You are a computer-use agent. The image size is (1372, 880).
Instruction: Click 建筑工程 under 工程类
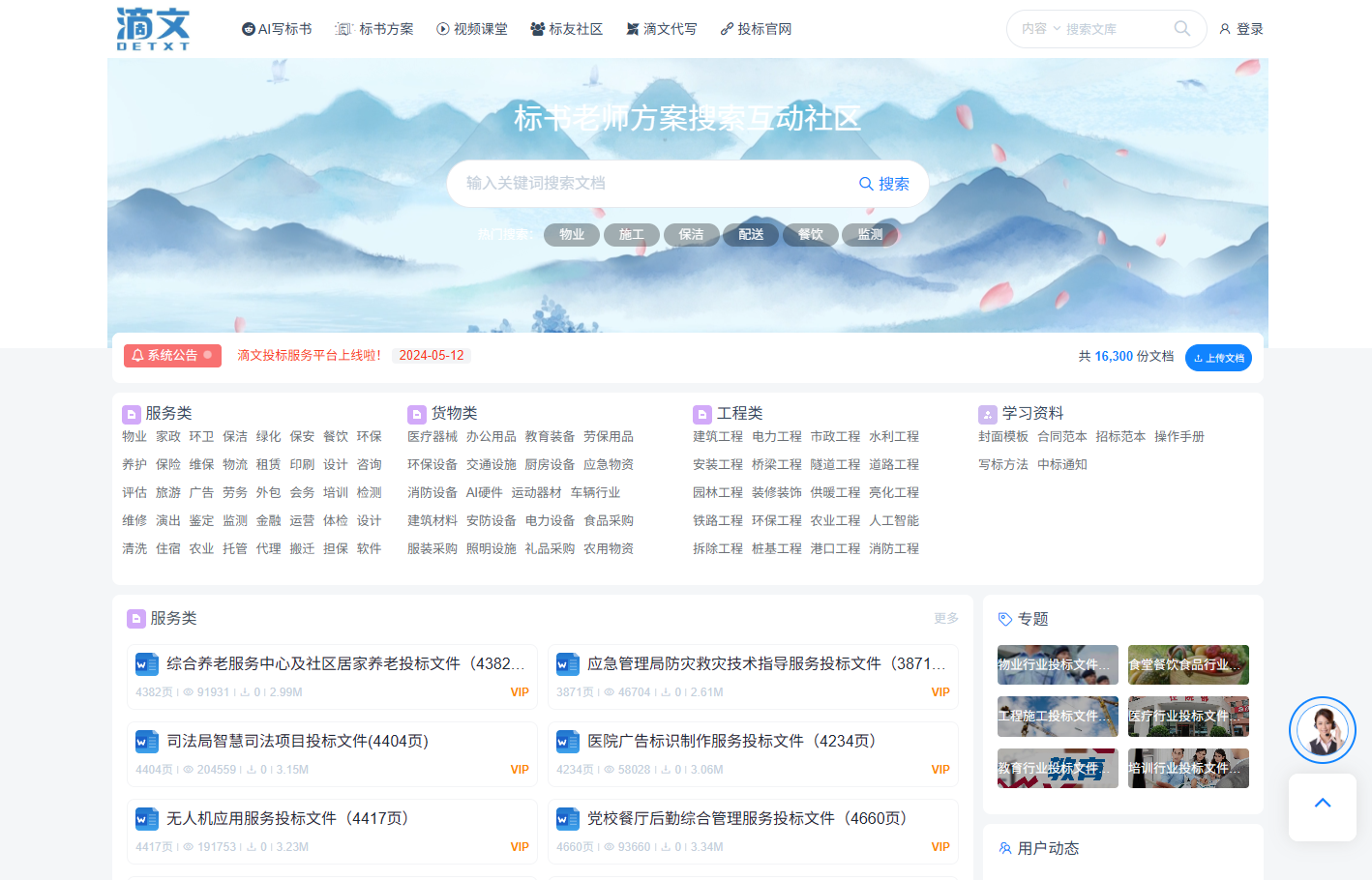[x=718, y=437]
